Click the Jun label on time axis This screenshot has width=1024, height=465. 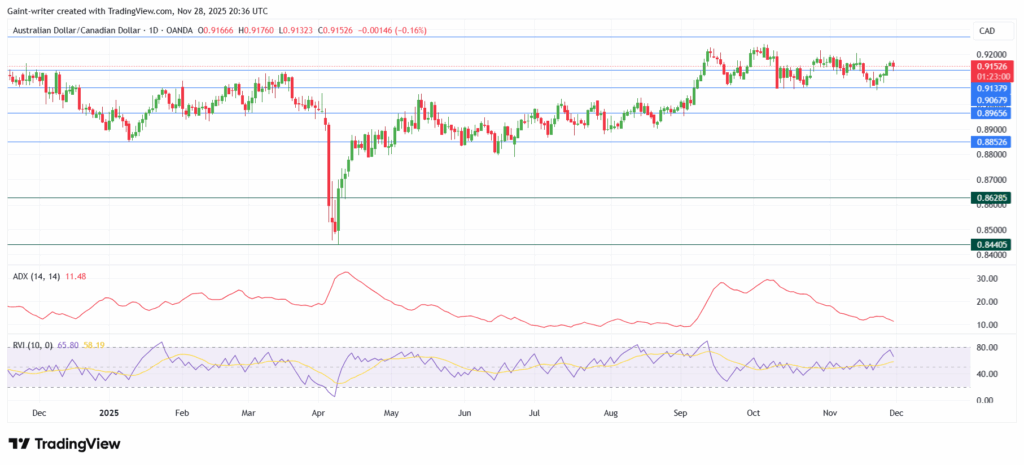464,413
